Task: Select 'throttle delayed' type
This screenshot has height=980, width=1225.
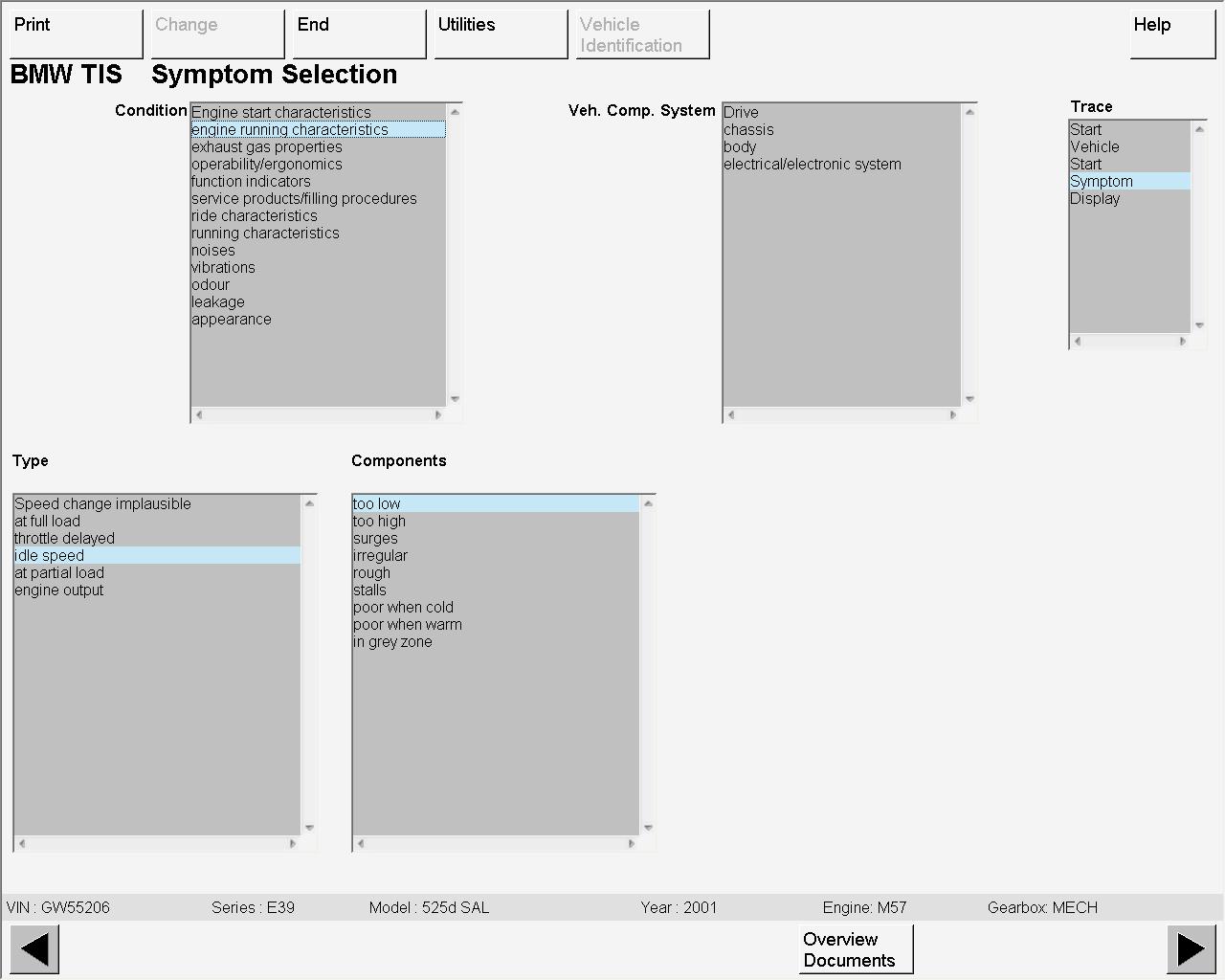Action: [x=157, y=539]
